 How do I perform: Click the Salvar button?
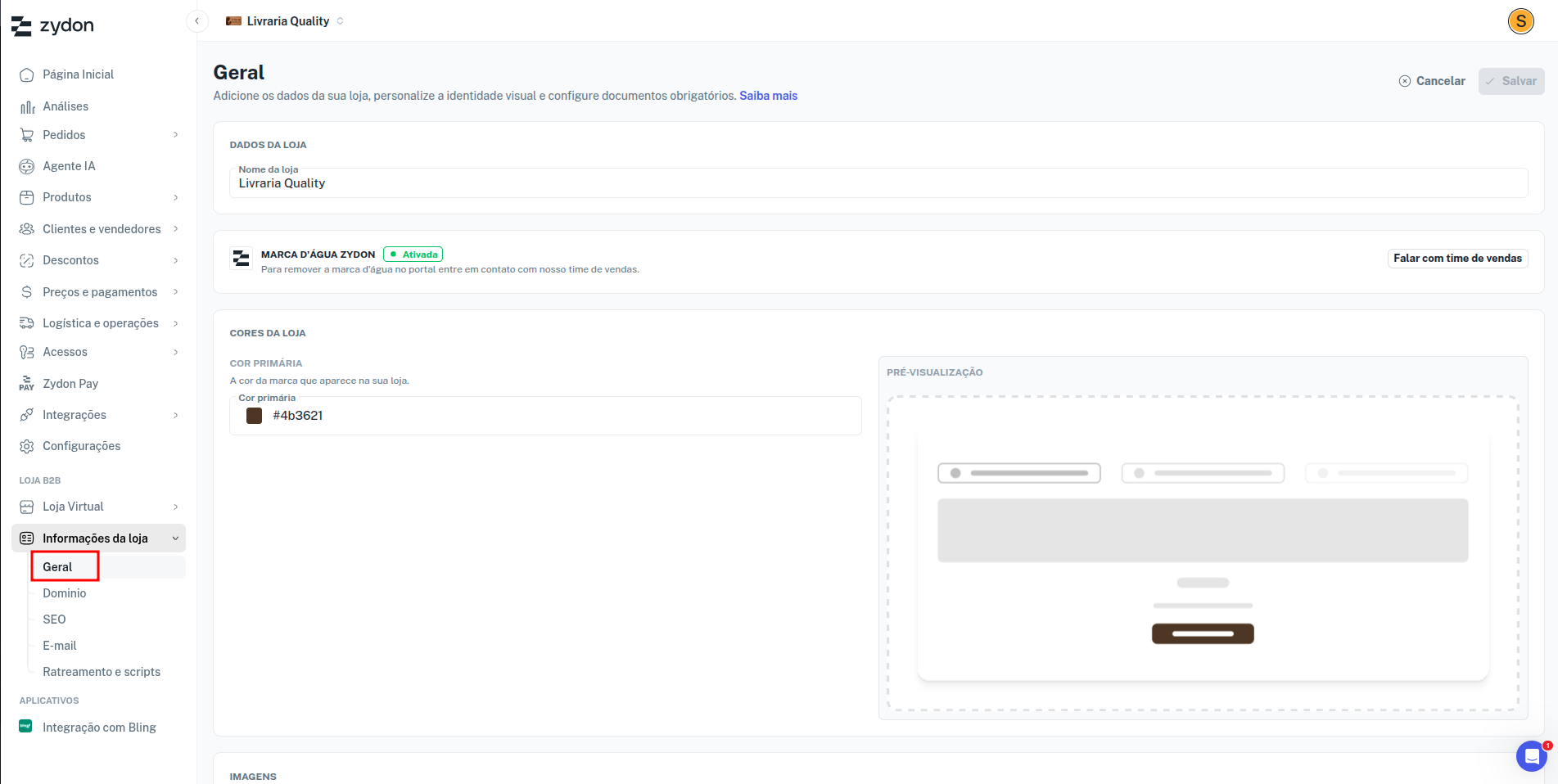(1511, 81)
